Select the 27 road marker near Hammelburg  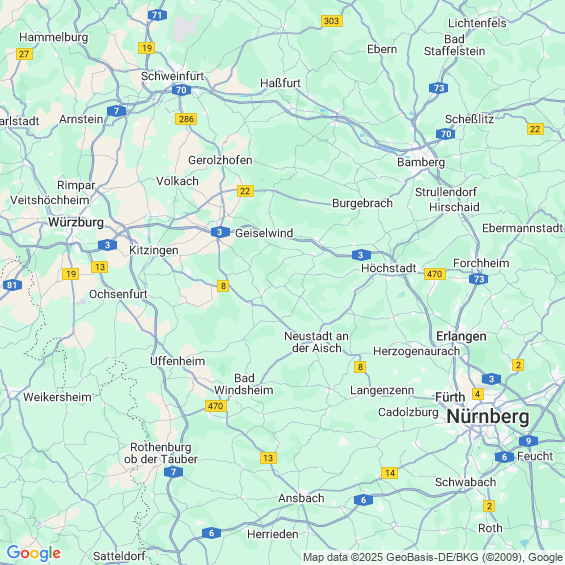coord(24,54)
